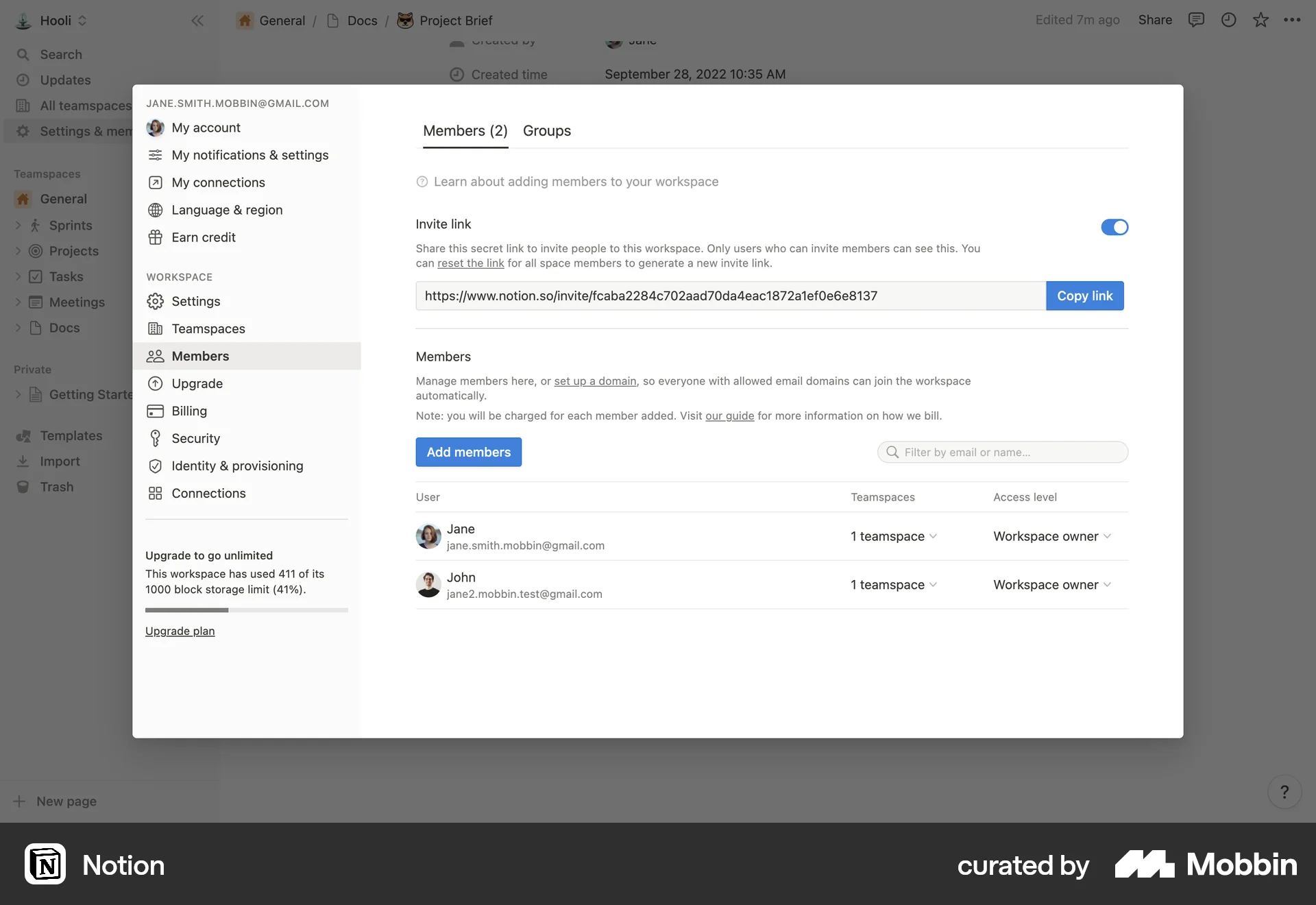This screenshot has width=1316, height=905.
Task: Open Identity & provisioning settings
Action: (237, 466)
